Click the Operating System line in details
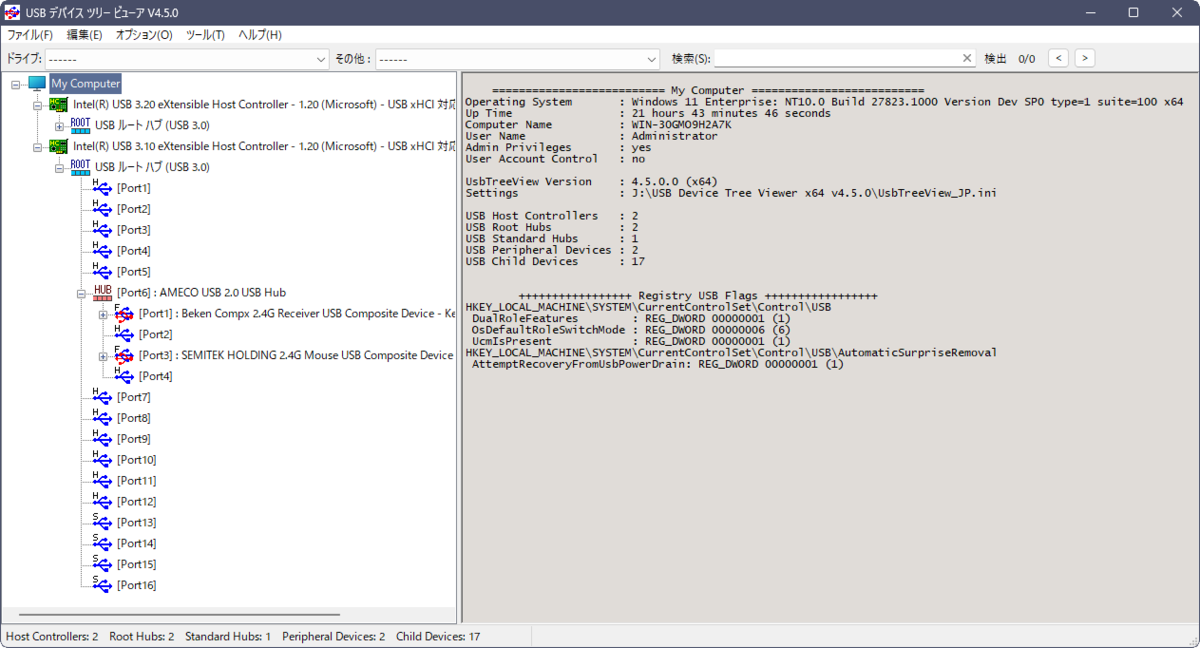1200x648 pixels. (x=824, y=102)
